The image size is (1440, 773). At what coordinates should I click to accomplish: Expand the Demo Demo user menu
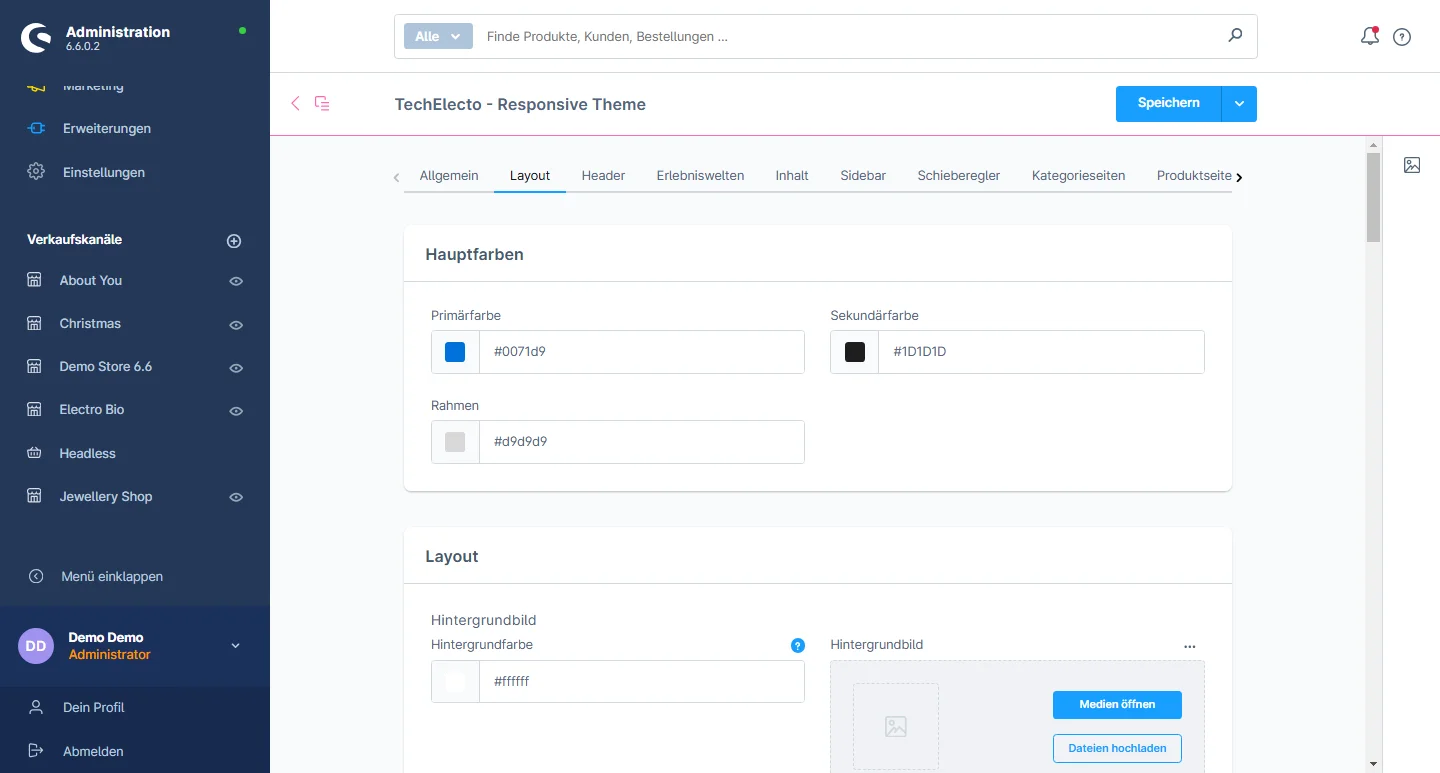(x=236, y=646)
